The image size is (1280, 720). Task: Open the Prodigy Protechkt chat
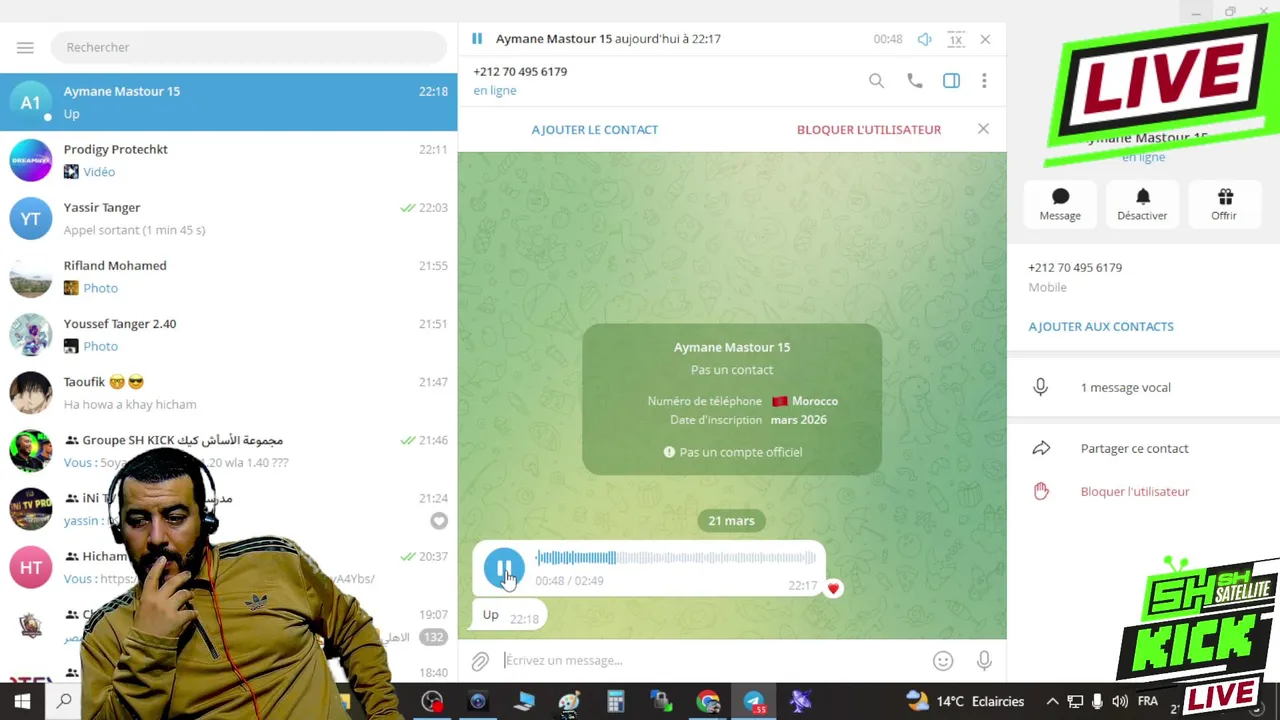click(x=228, y=160)
